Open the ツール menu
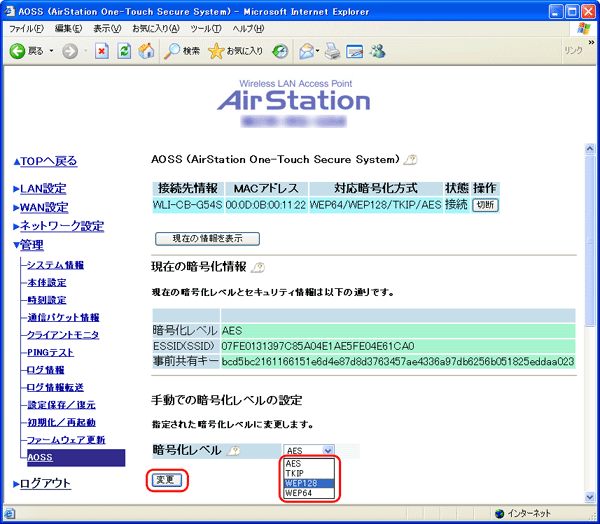Screen dimensions: 600x524 [205, 28]
